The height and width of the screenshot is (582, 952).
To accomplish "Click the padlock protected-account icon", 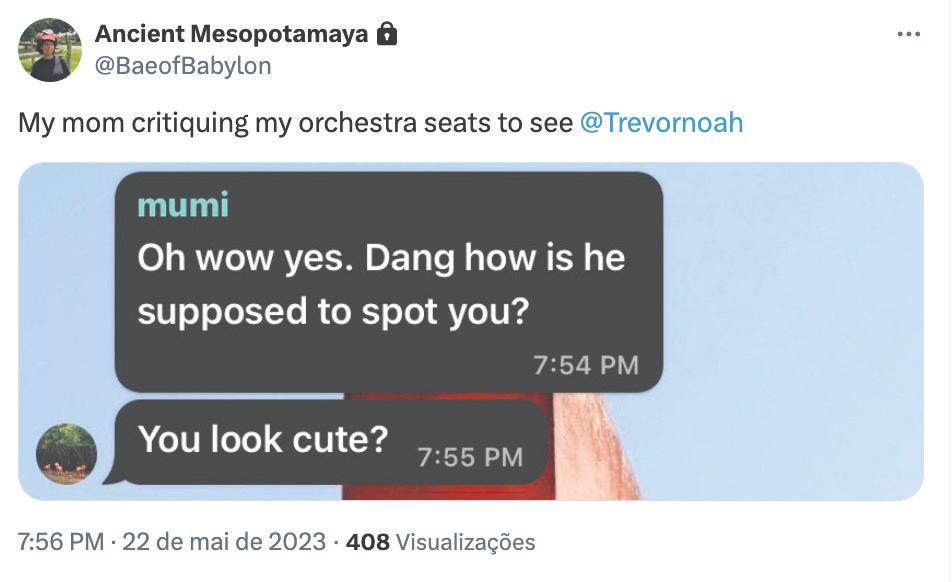I will point(386,35).
